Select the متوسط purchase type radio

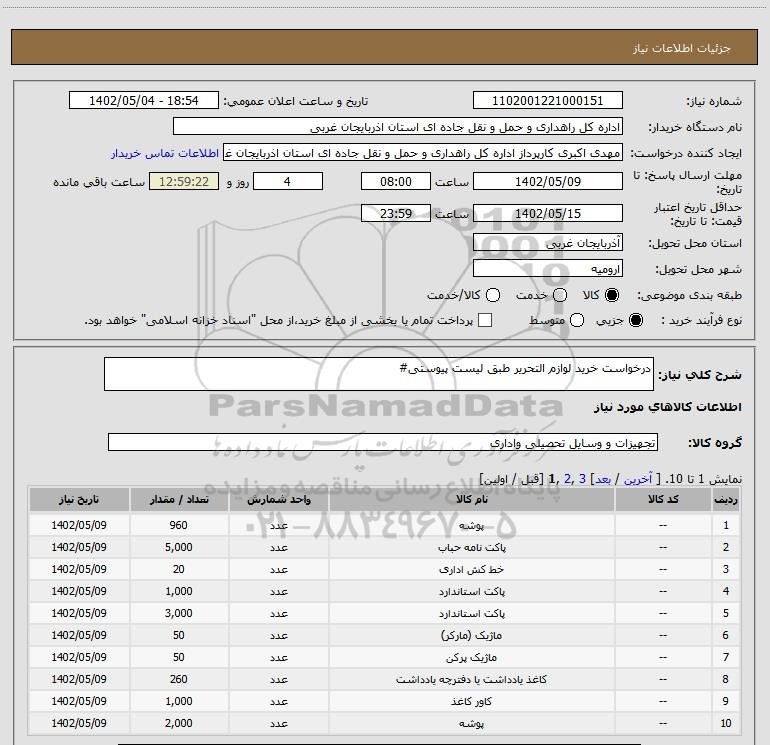[577, 320]
